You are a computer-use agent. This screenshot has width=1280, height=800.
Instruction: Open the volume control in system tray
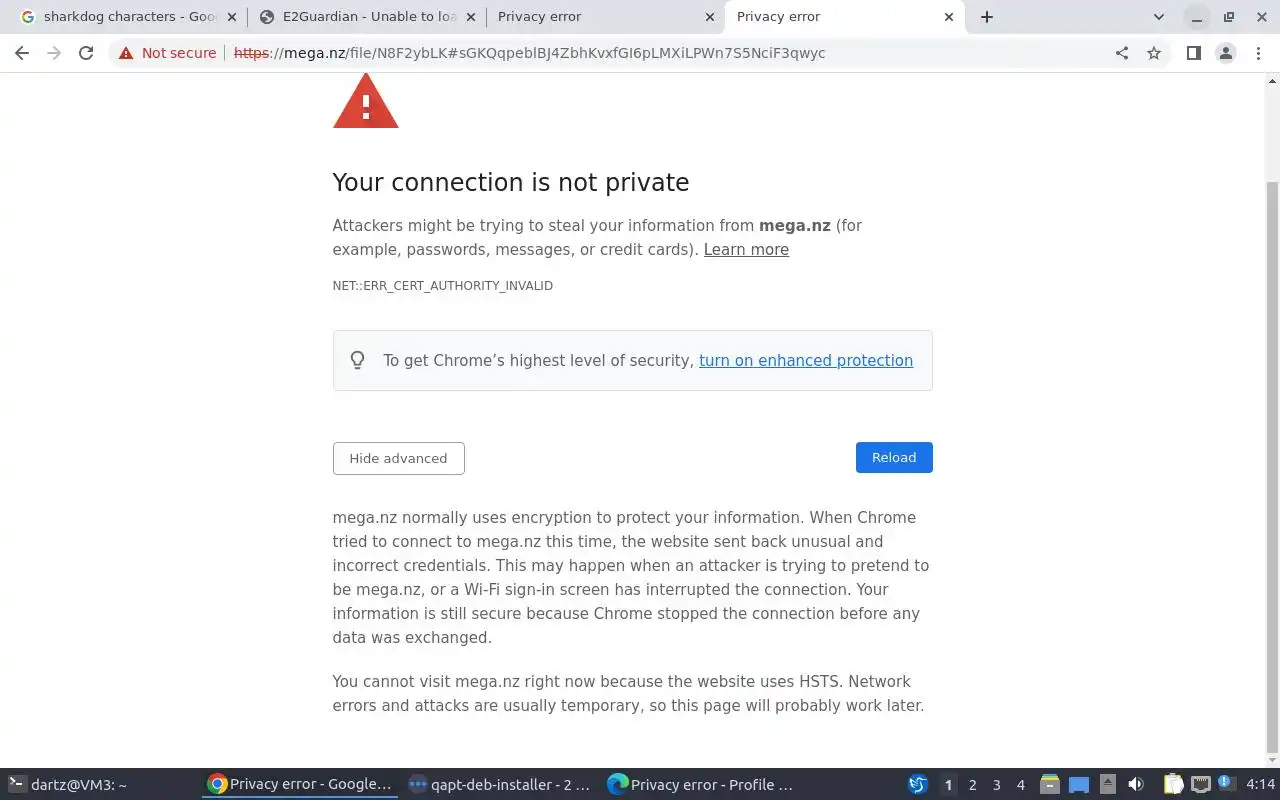click(x=1135, y=785)
